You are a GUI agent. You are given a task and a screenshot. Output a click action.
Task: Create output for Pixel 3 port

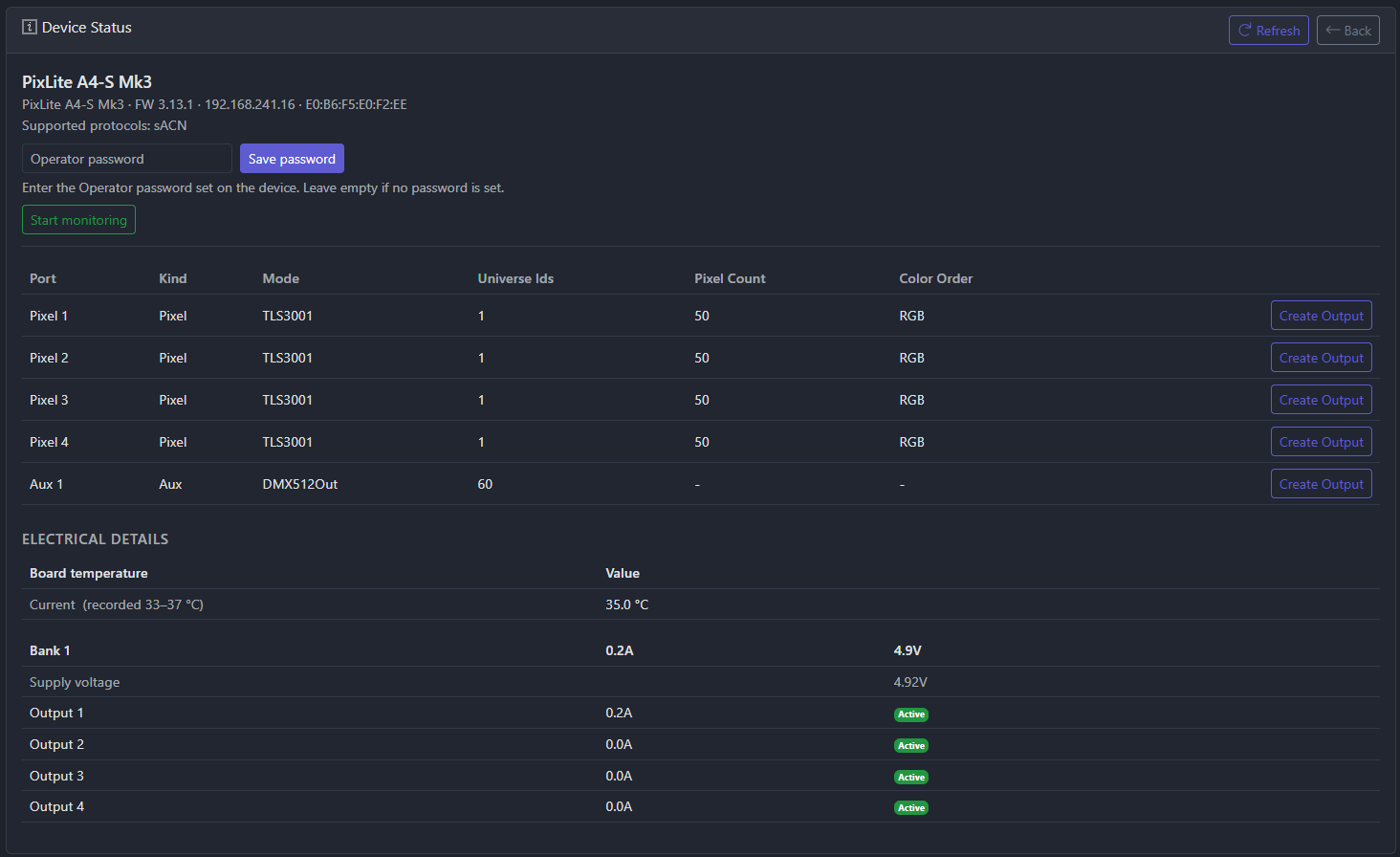point(1322,400)
